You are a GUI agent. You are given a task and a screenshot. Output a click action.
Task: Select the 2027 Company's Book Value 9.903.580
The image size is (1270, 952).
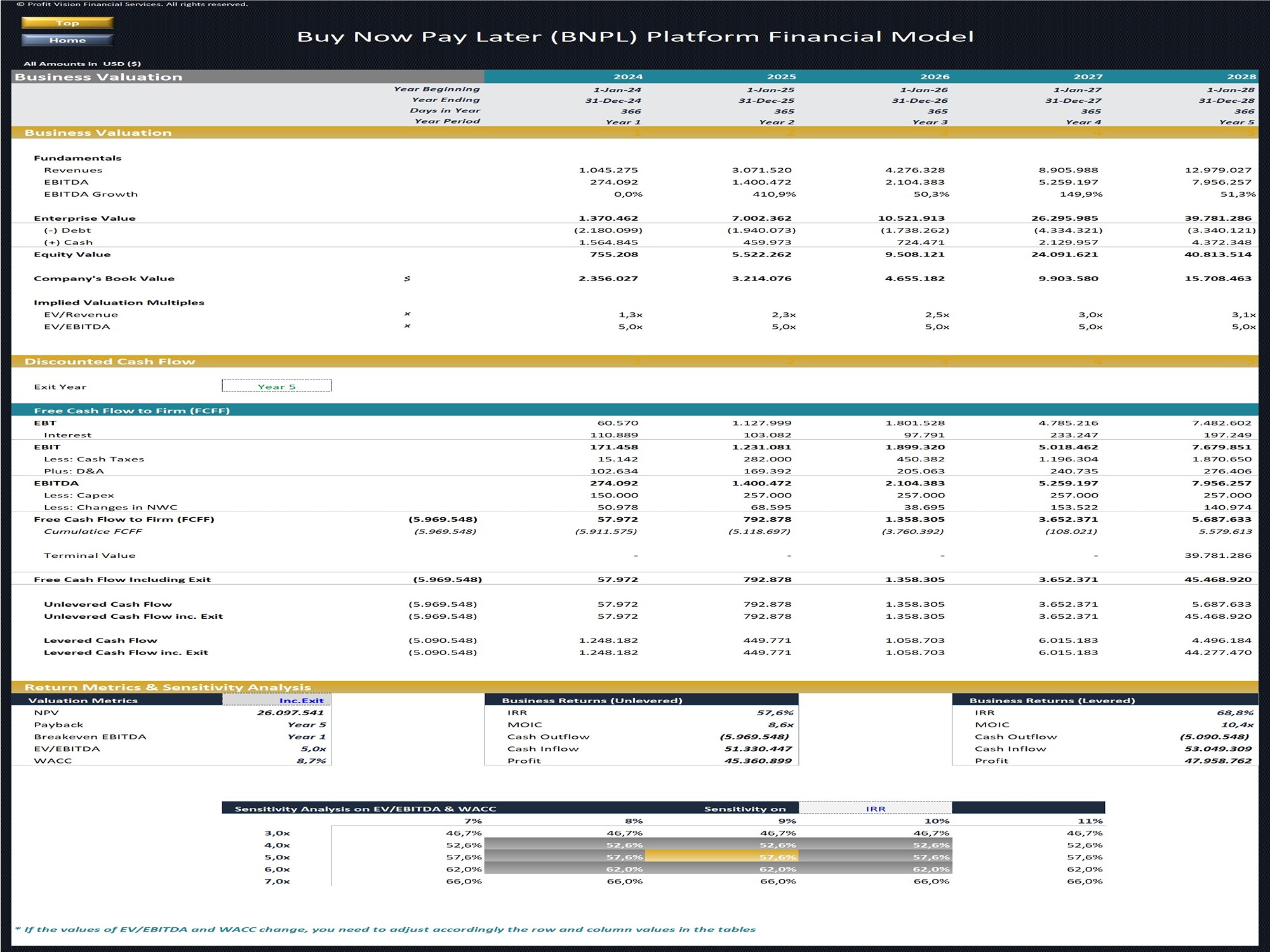1068,278
